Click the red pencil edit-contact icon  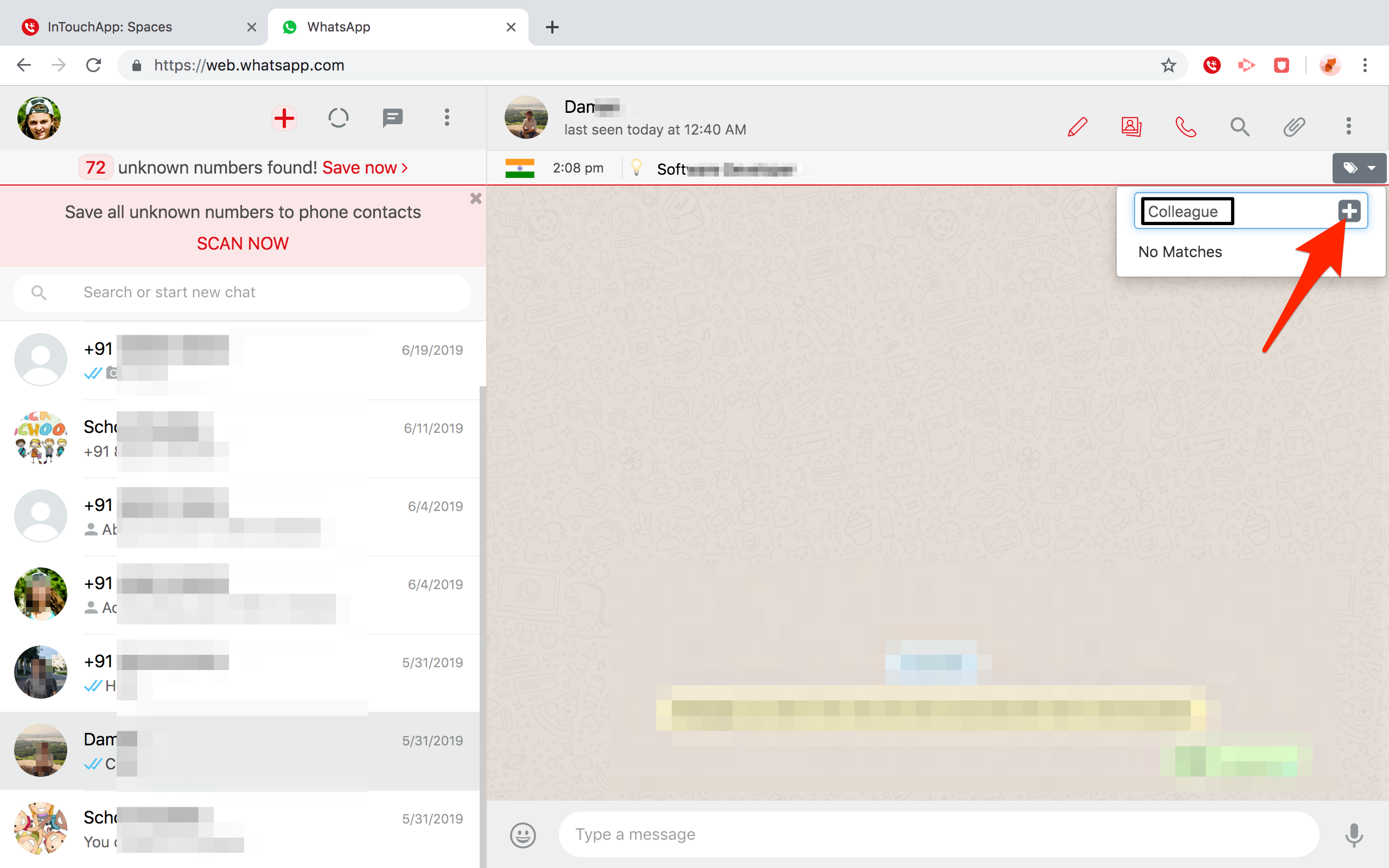[1078, 126]
